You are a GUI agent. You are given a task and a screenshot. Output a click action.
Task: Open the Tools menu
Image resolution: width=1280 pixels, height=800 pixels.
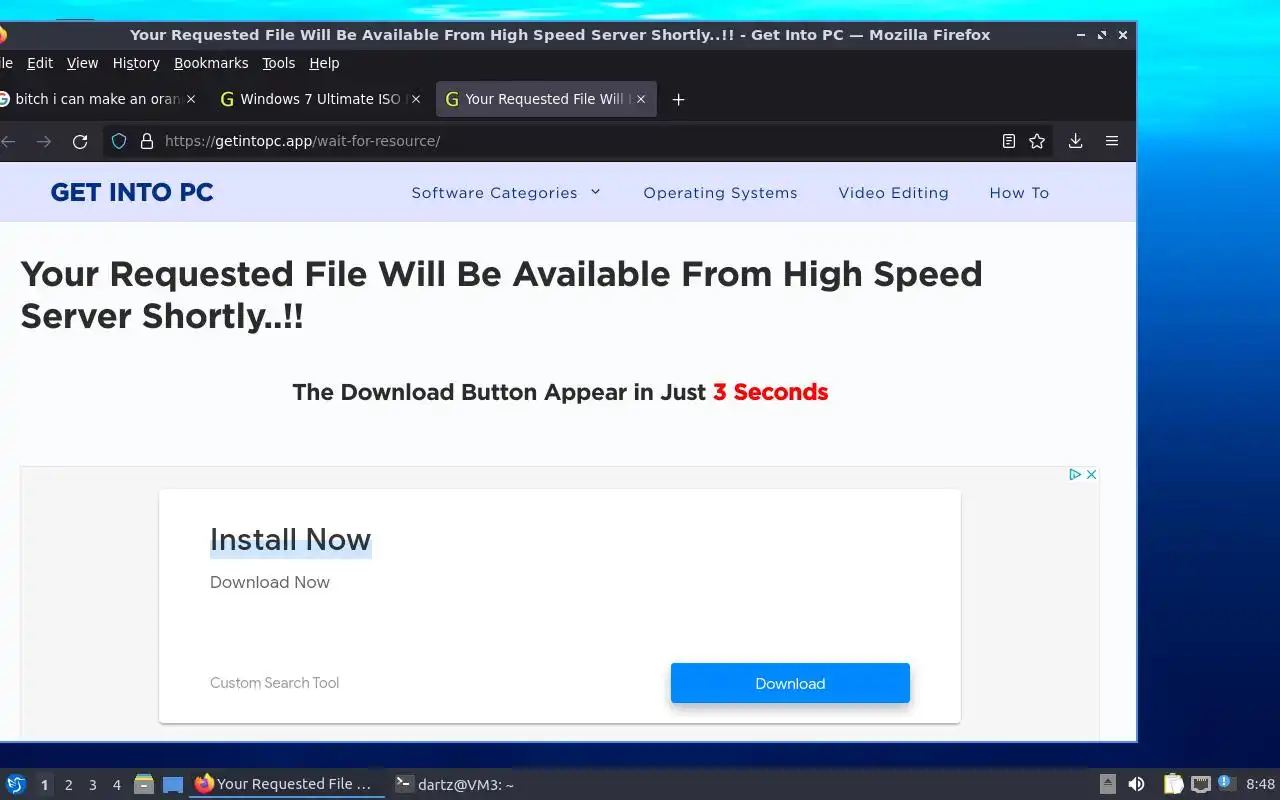pyautogui.click(x=278, y=63)
